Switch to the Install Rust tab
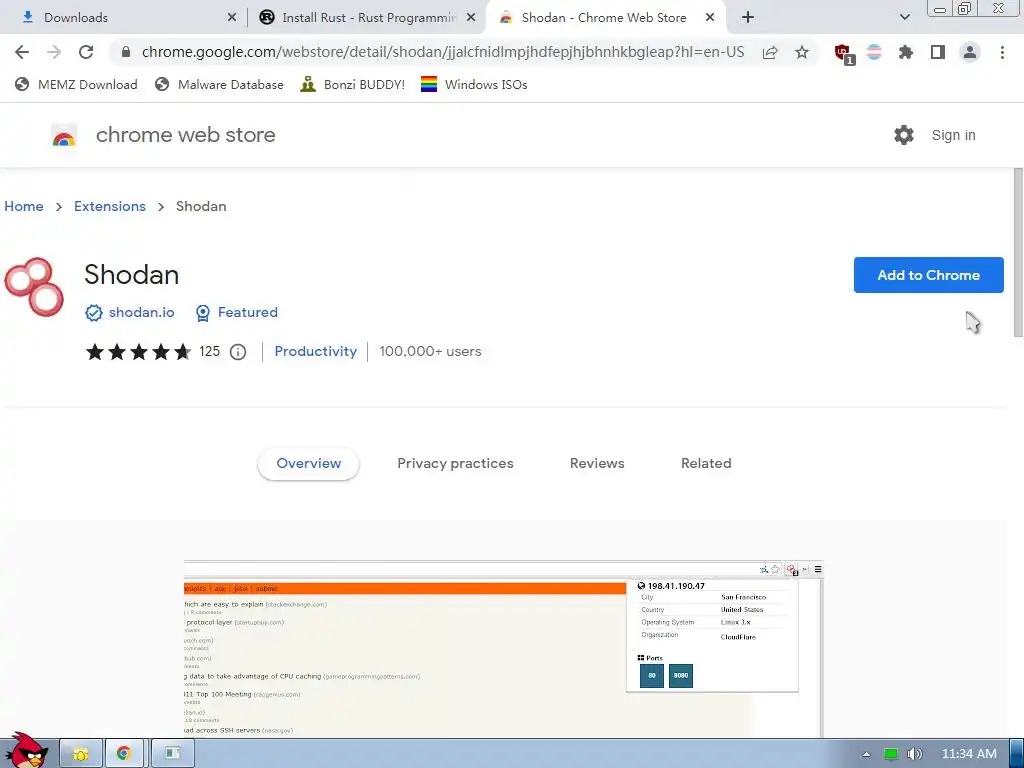Screen dimensions: 1024x768 pos(368,18)
